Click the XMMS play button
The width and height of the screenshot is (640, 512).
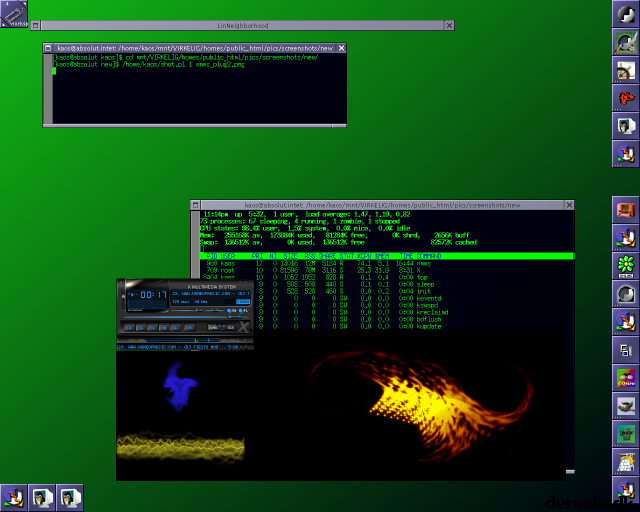click(x=142, y=328)
